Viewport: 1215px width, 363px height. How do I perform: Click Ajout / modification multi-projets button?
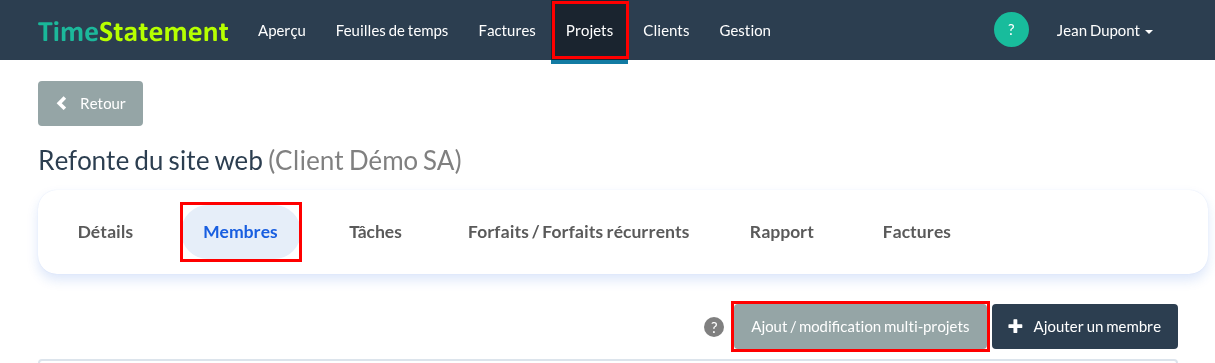[860, 327]
